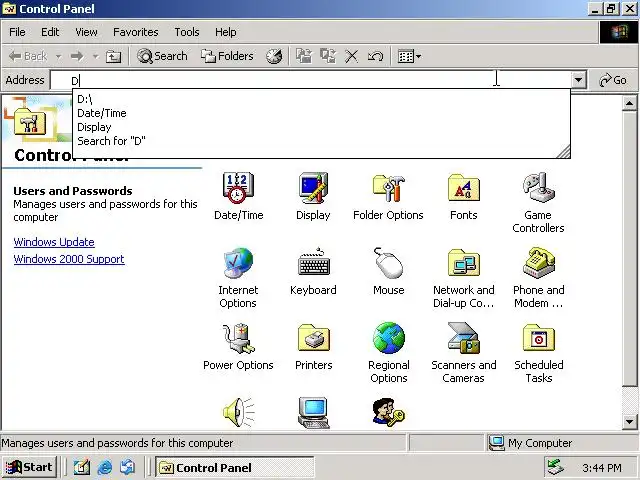Open the speaker Sounds icon
The image size is (640, 480).
(x=238, y=412)
